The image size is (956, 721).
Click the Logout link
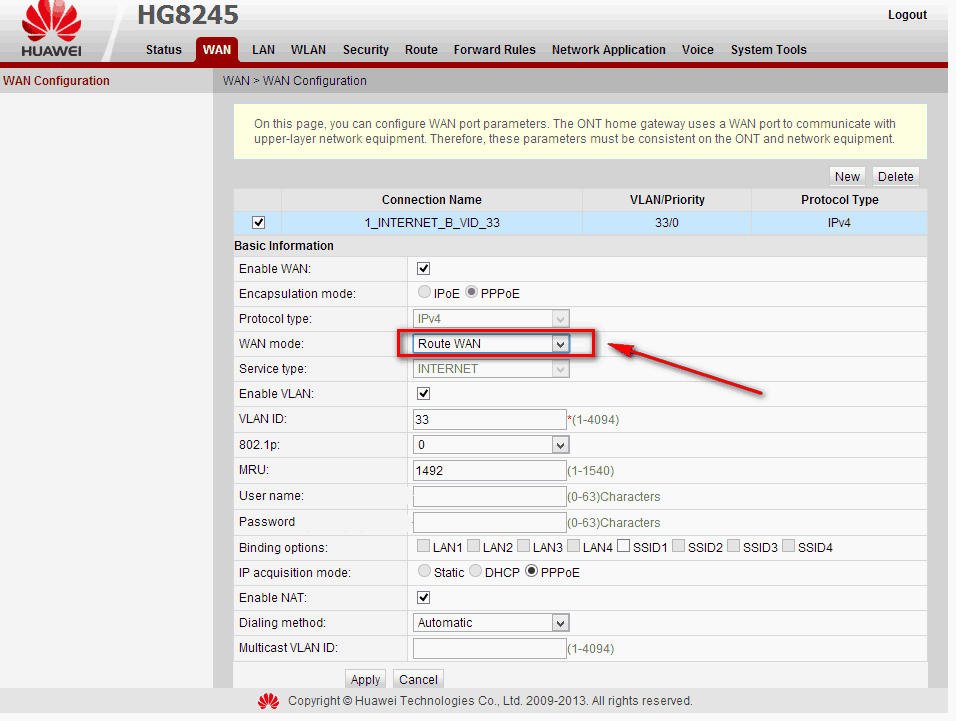(907, 15)
